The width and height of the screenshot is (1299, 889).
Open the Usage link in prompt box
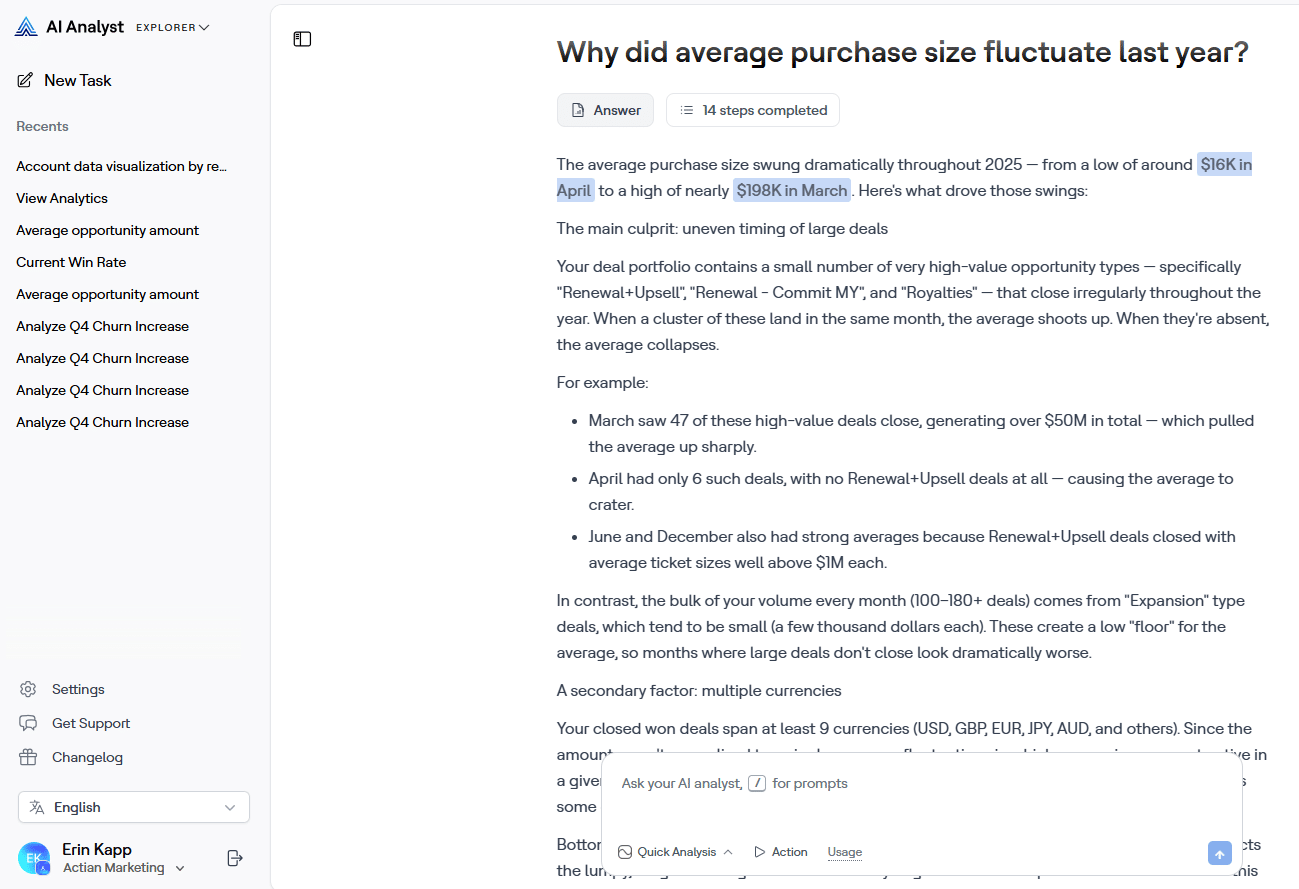844,852
